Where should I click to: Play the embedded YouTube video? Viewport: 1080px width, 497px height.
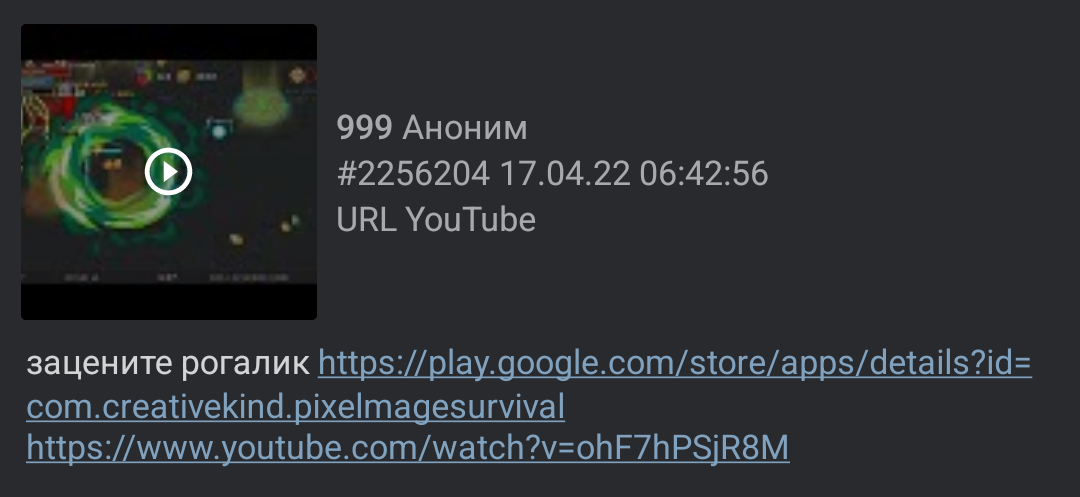(168, 171)
